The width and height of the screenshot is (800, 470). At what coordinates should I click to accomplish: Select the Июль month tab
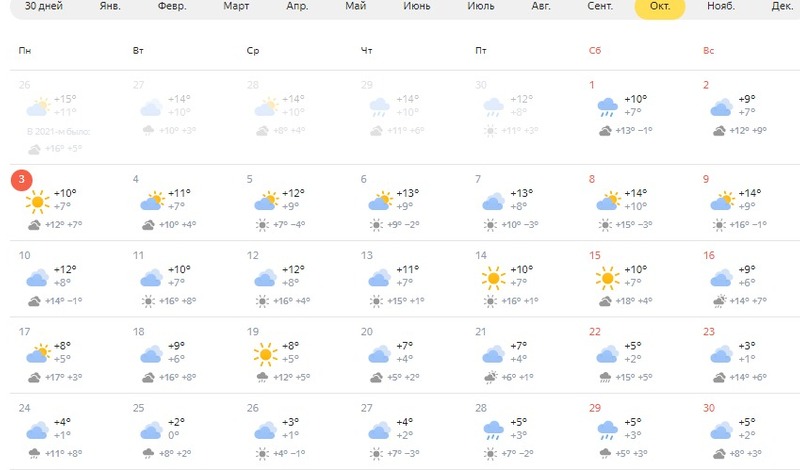click(x=481, y=6)
